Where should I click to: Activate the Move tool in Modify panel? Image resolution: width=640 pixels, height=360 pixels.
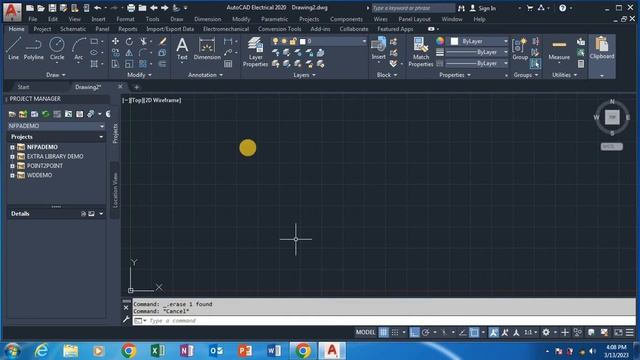[116, 41]
